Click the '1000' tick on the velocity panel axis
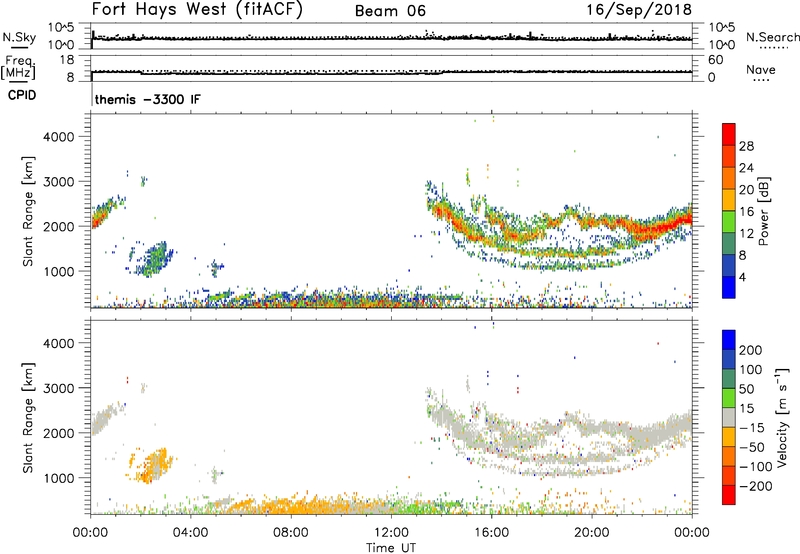Viewport: 800px width, 554px height. tap(58, 478)
